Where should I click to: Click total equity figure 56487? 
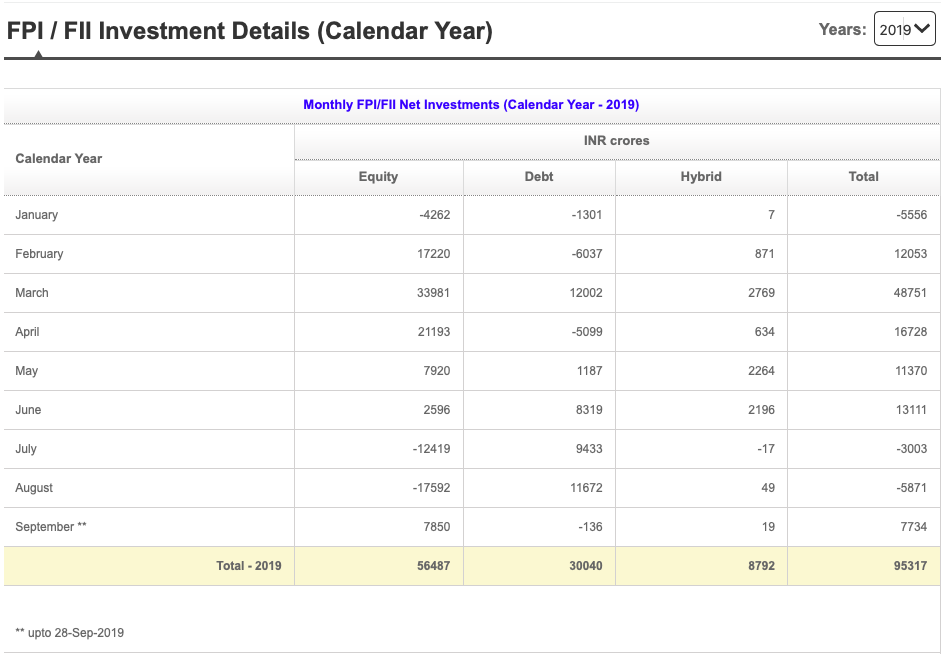434,566
